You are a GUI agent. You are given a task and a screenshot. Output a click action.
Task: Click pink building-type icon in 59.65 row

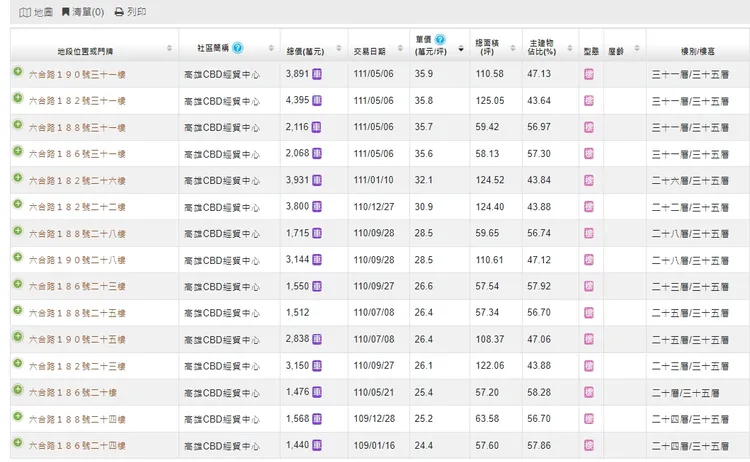pos(589,233)
